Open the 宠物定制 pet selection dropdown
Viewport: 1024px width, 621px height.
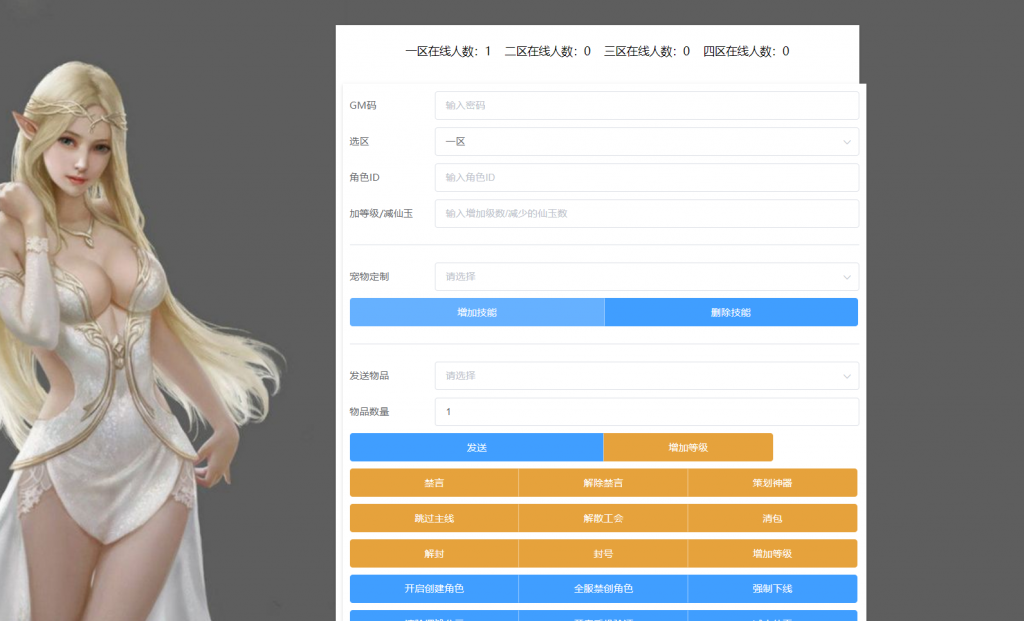646,276
